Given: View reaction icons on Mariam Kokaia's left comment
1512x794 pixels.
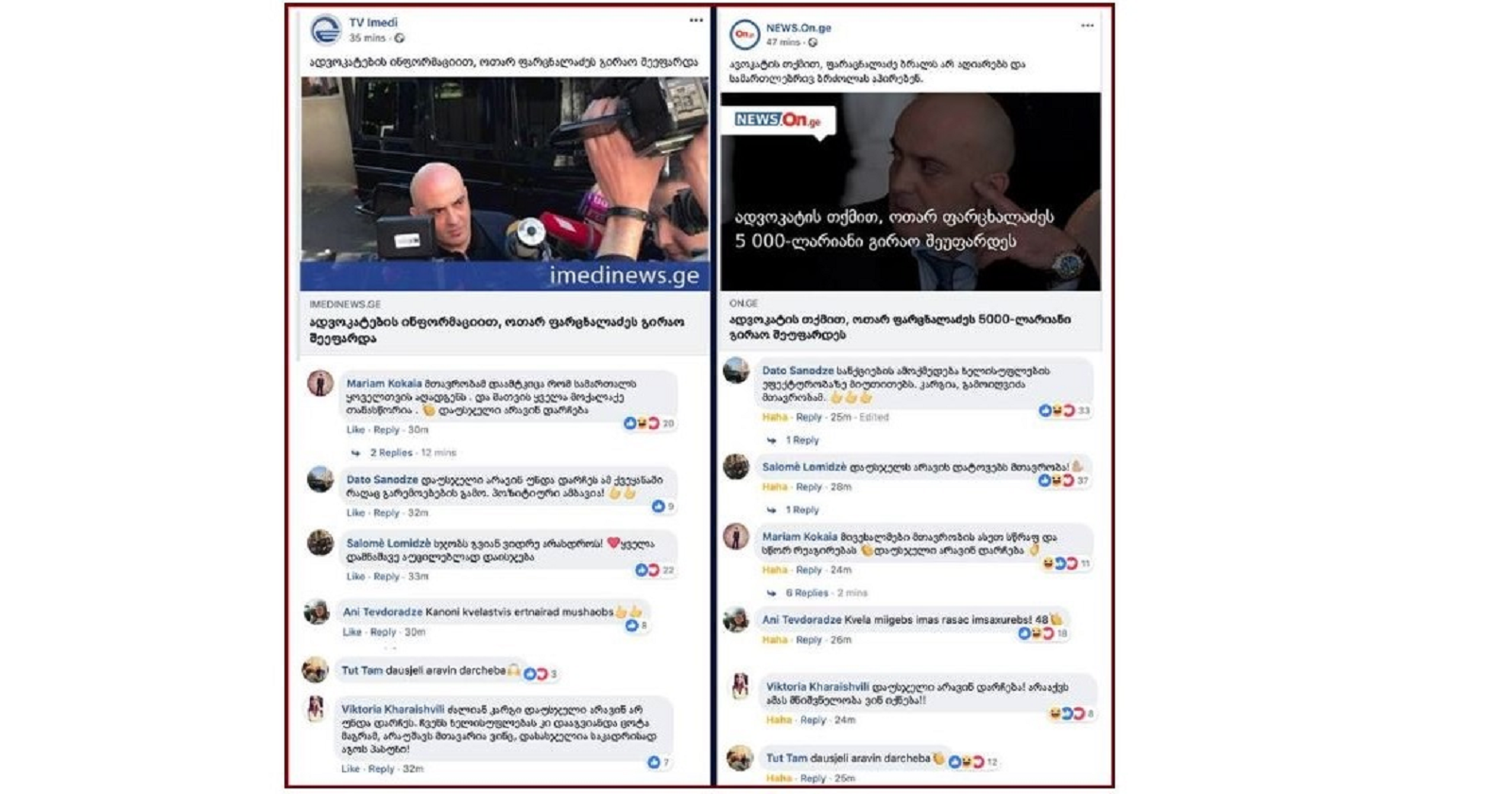Looking at the screenshot, I should click(x=649, y=423).
